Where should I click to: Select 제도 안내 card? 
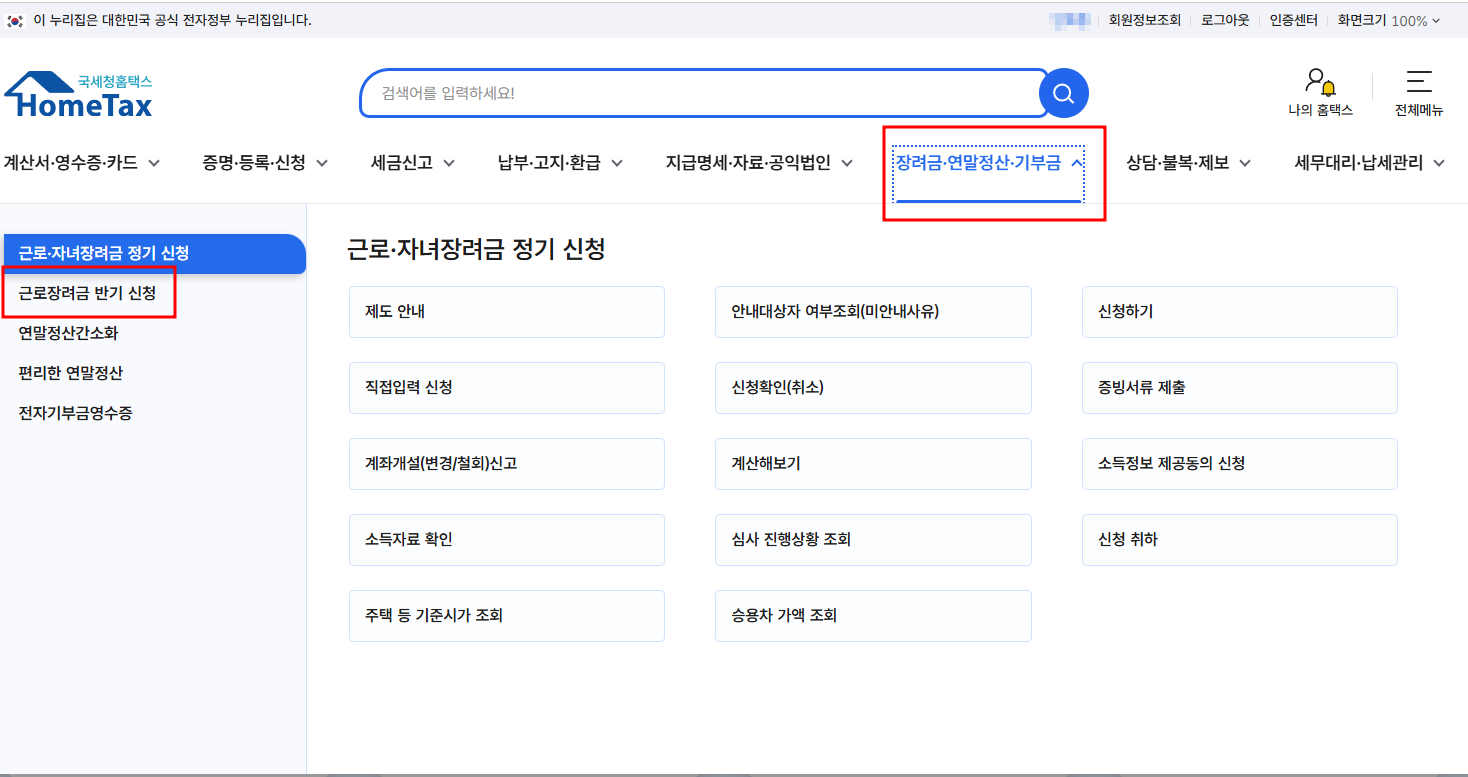(x=506, y=311)
